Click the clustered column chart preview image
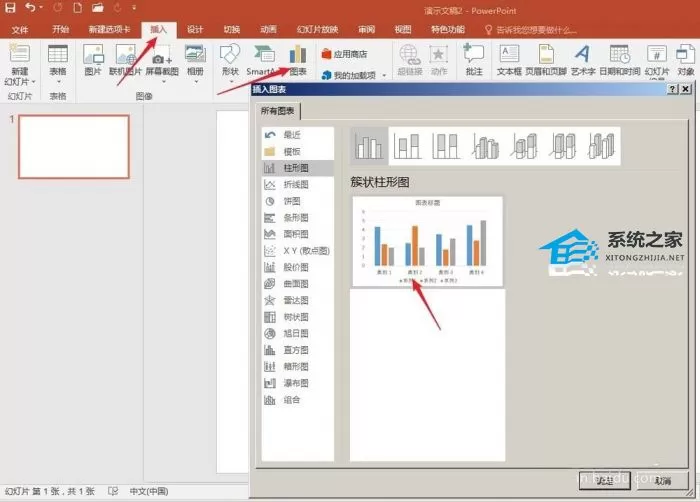 coord(427,241)
